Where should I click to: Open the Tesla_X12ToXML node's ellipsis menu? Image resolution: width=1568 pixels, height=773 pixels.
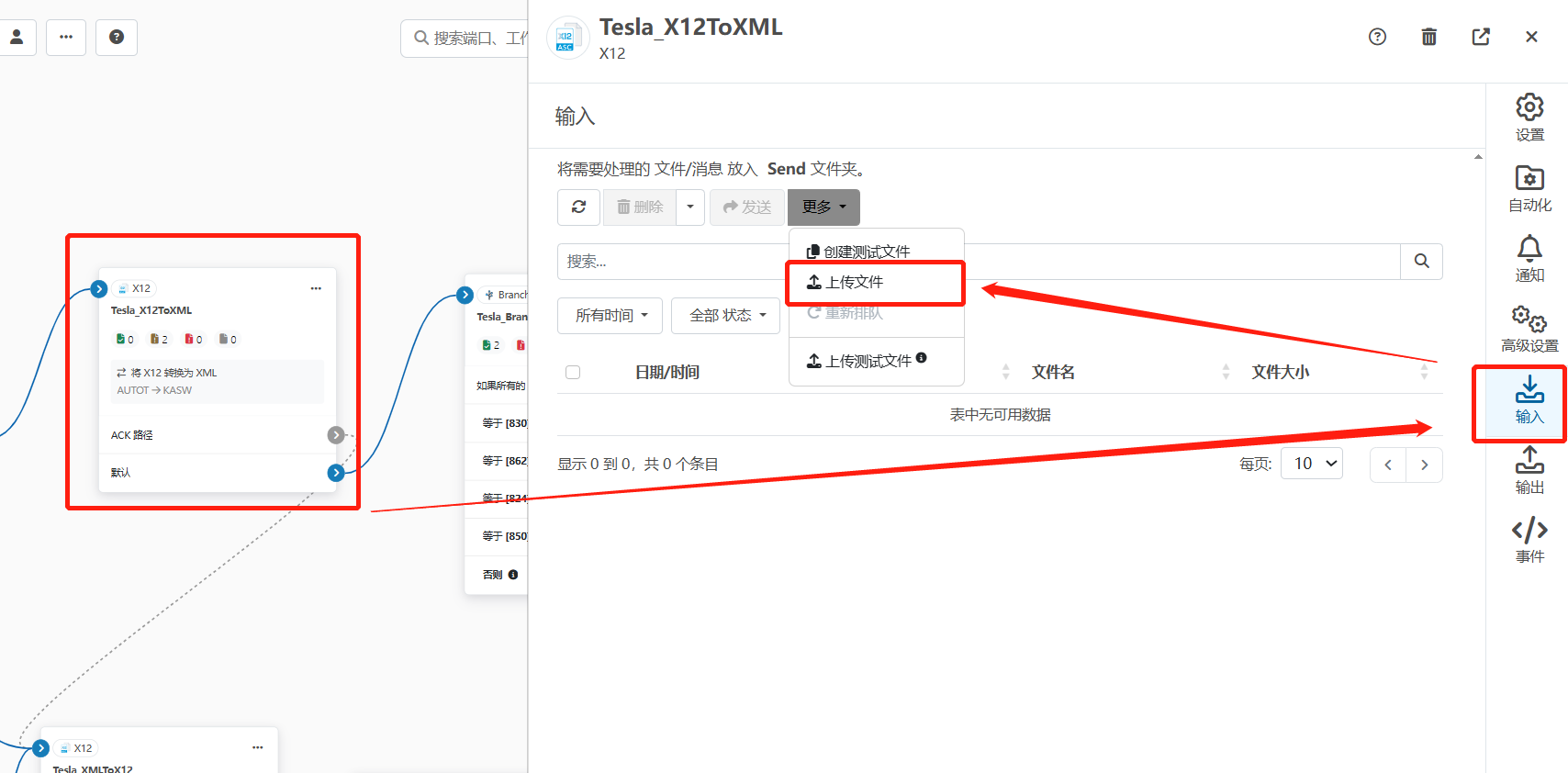pos(316,288)
